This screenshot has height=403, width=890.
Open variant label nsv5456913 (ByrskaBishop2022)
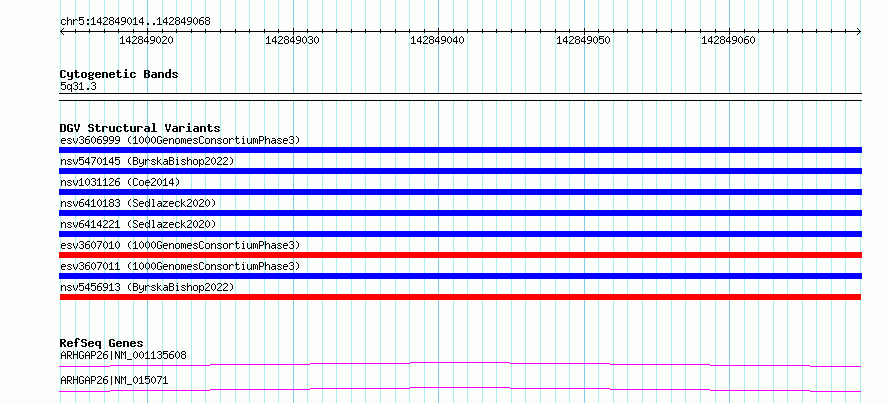pos(147,287)
